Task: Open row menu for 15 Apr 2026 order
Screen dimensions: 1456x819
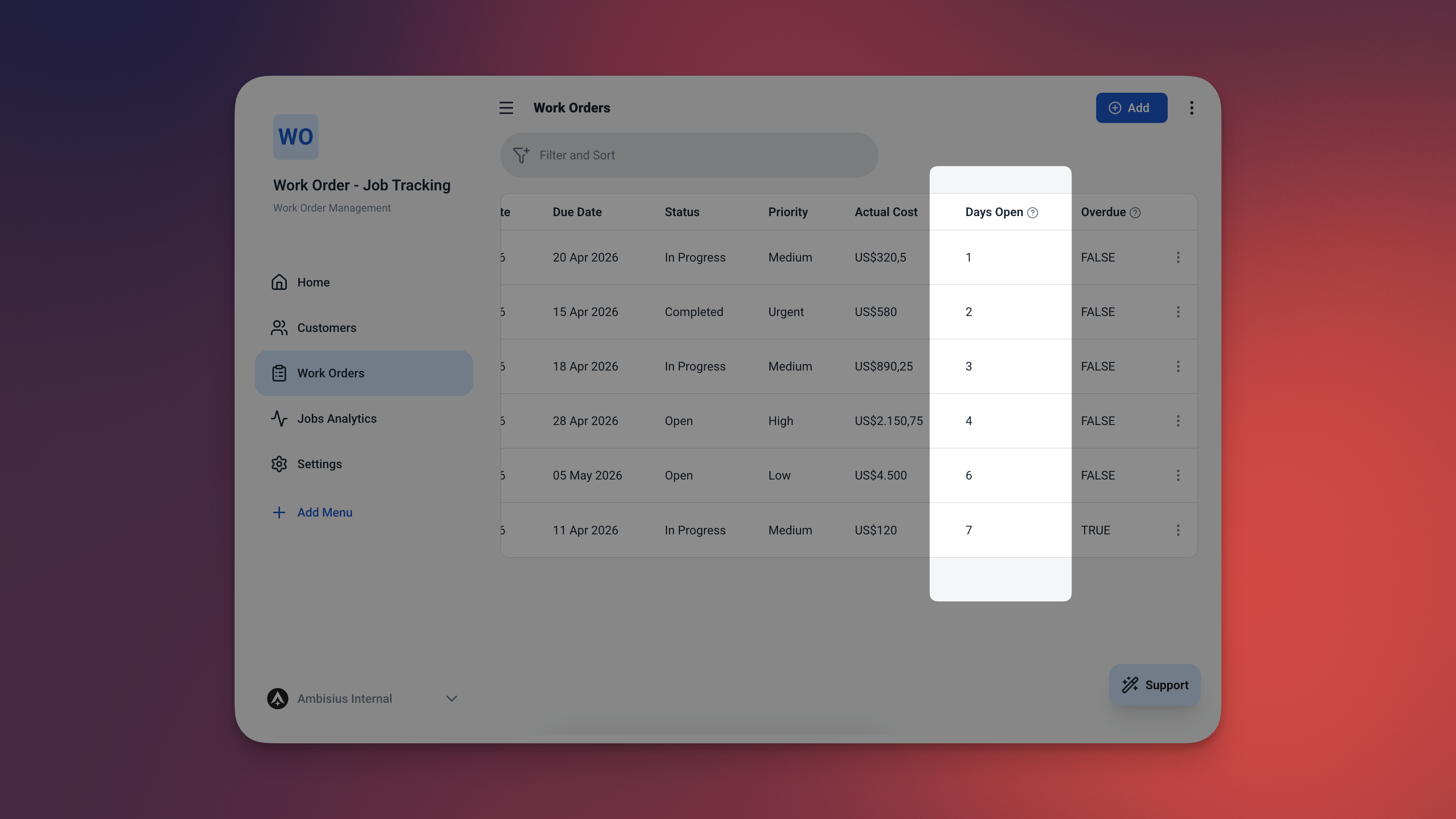Action: 1178,312
